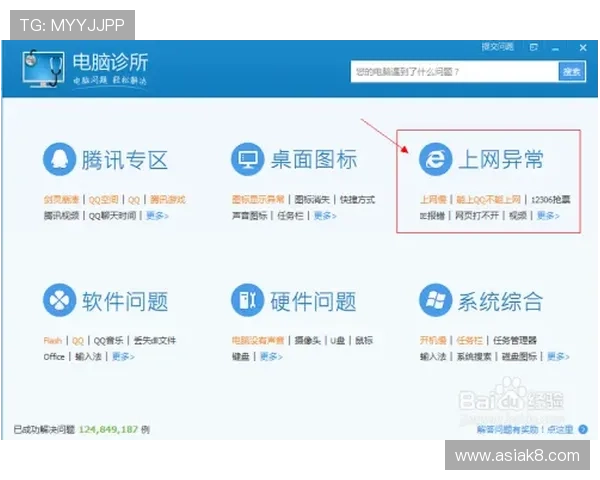Select 任务栏 link under 桌面图标
This screenshot has width=600, height=480.
click(290, 216)
